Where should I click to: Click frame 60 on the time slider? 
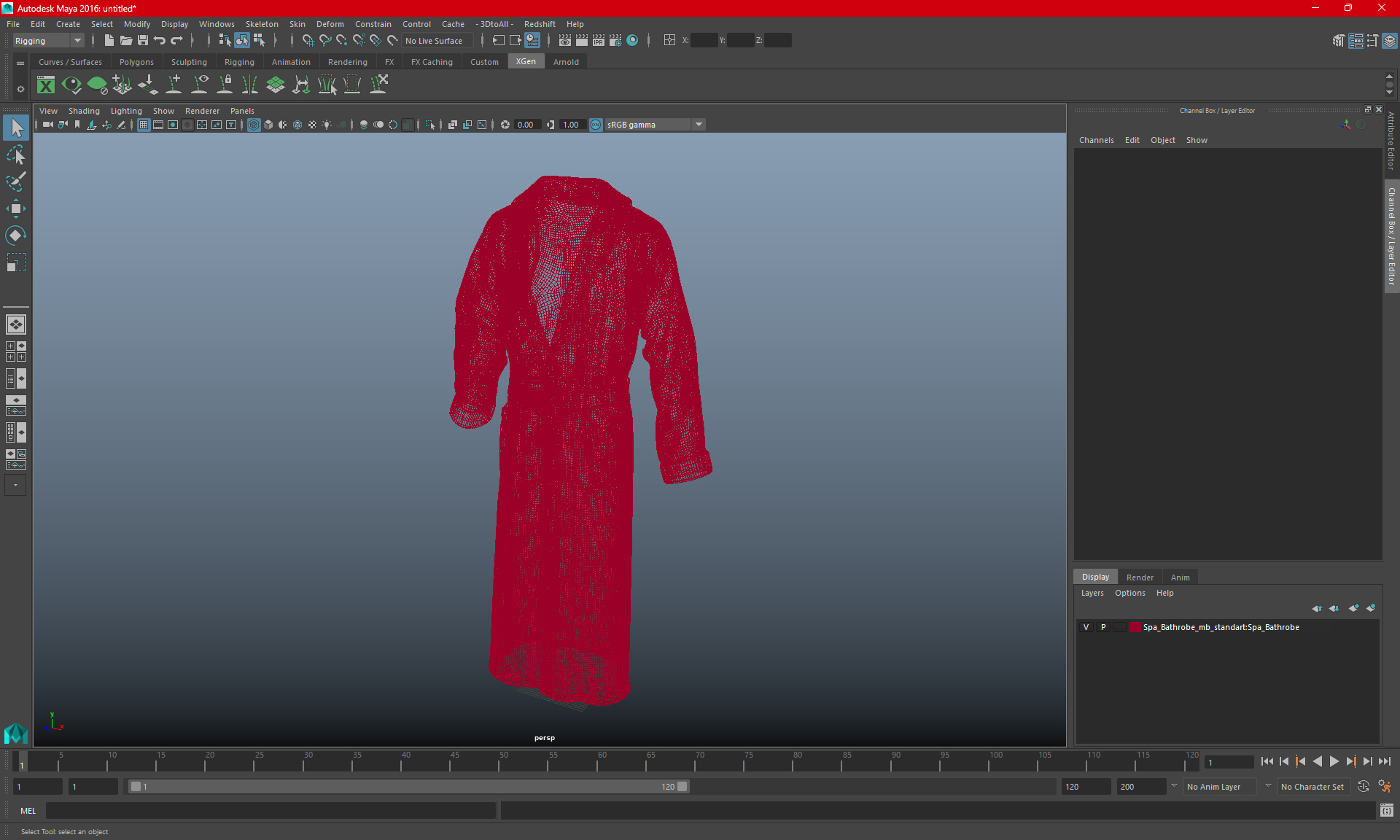602,761
